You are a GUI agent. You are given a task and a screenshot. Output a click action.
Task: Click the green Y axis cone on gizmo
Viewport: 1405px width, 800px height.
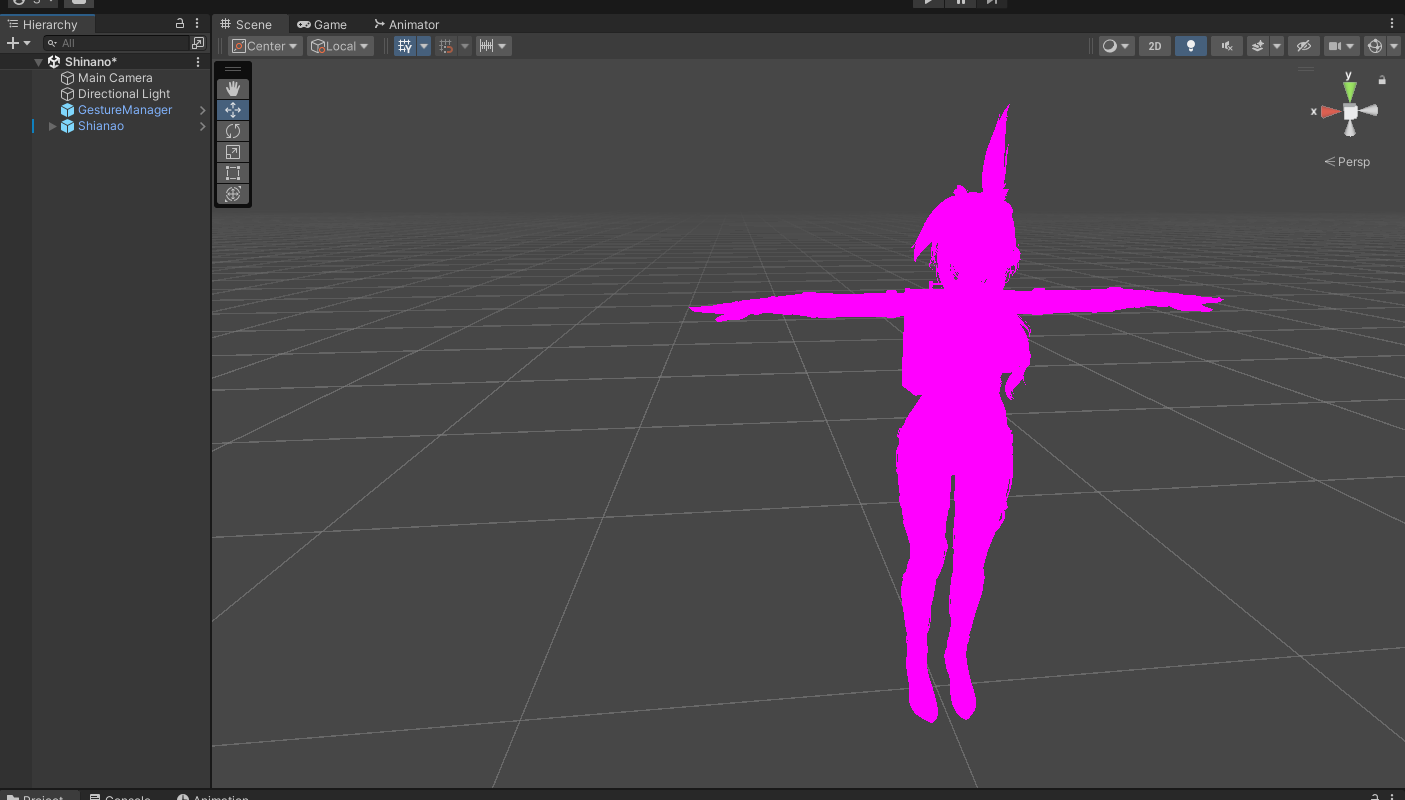[1350, 91]
